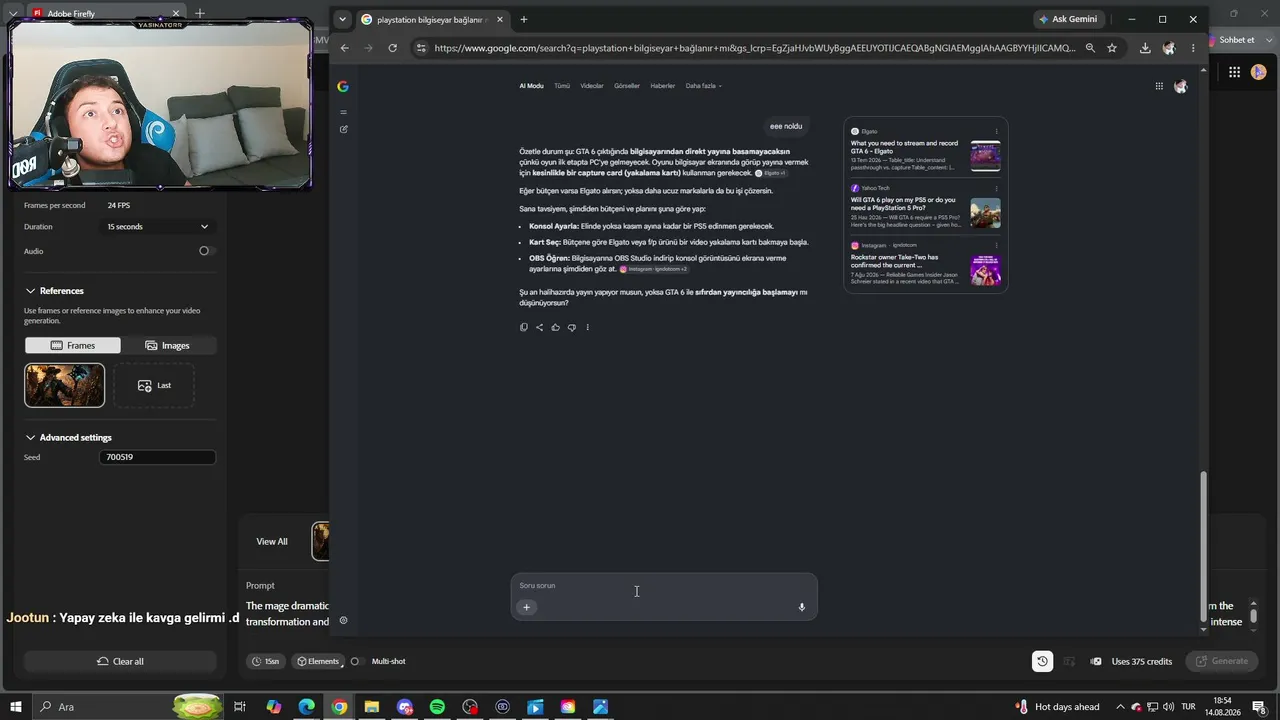Click the Generate button

click(x=1221, y=661)
